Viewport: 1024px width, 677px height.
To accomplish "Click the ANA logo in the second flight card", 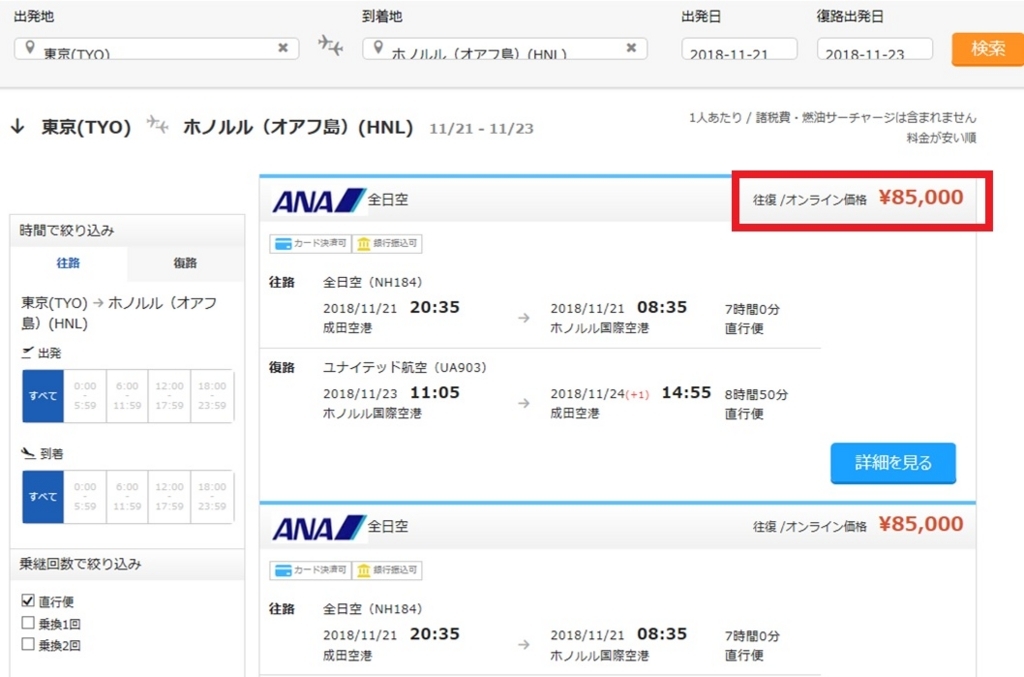I will pyautogui.click(x=319, y=527).
